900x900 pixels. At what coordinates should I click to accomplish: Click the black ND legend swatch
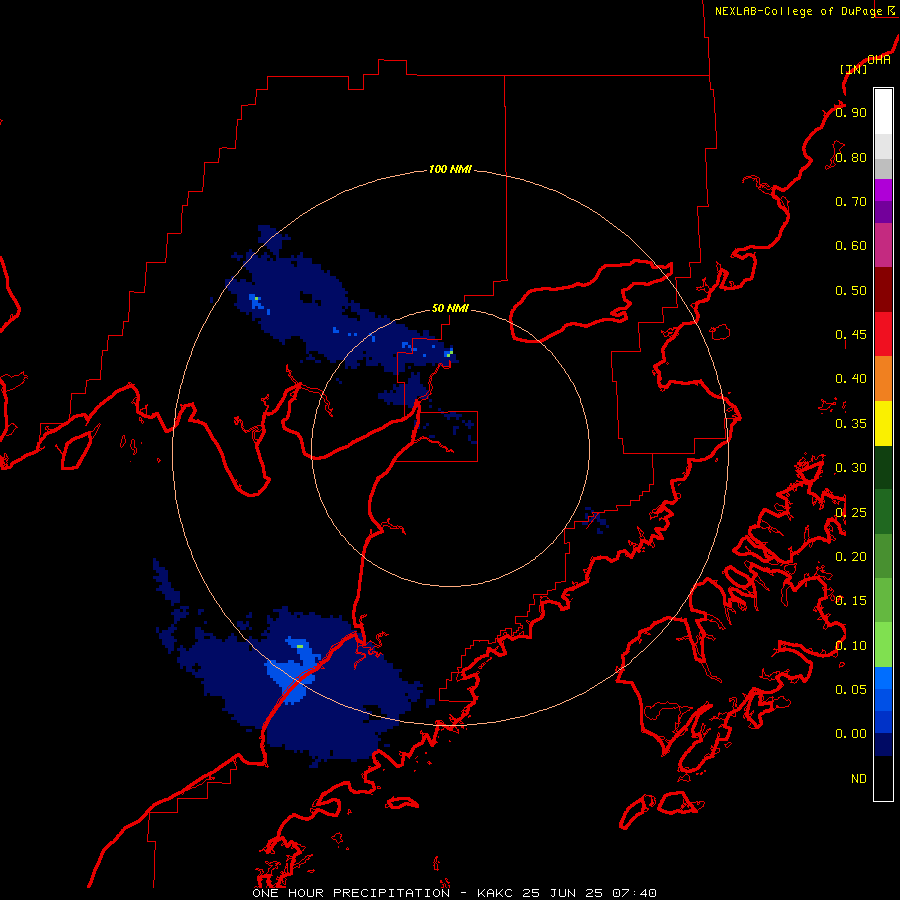[883, 778]
